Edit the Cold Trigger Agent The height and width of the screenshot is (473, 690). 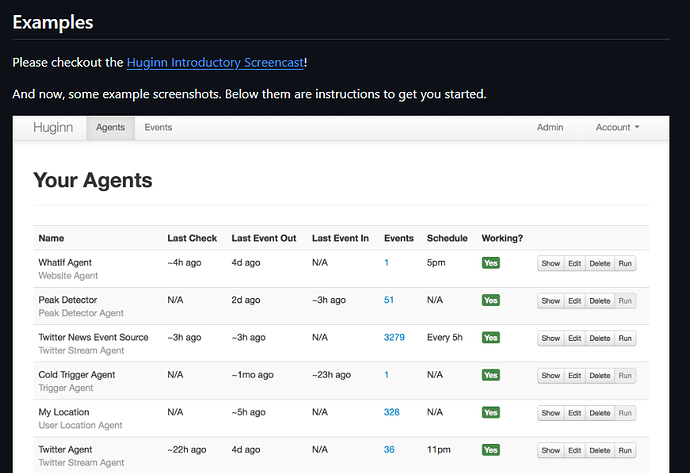pos(574,376)
